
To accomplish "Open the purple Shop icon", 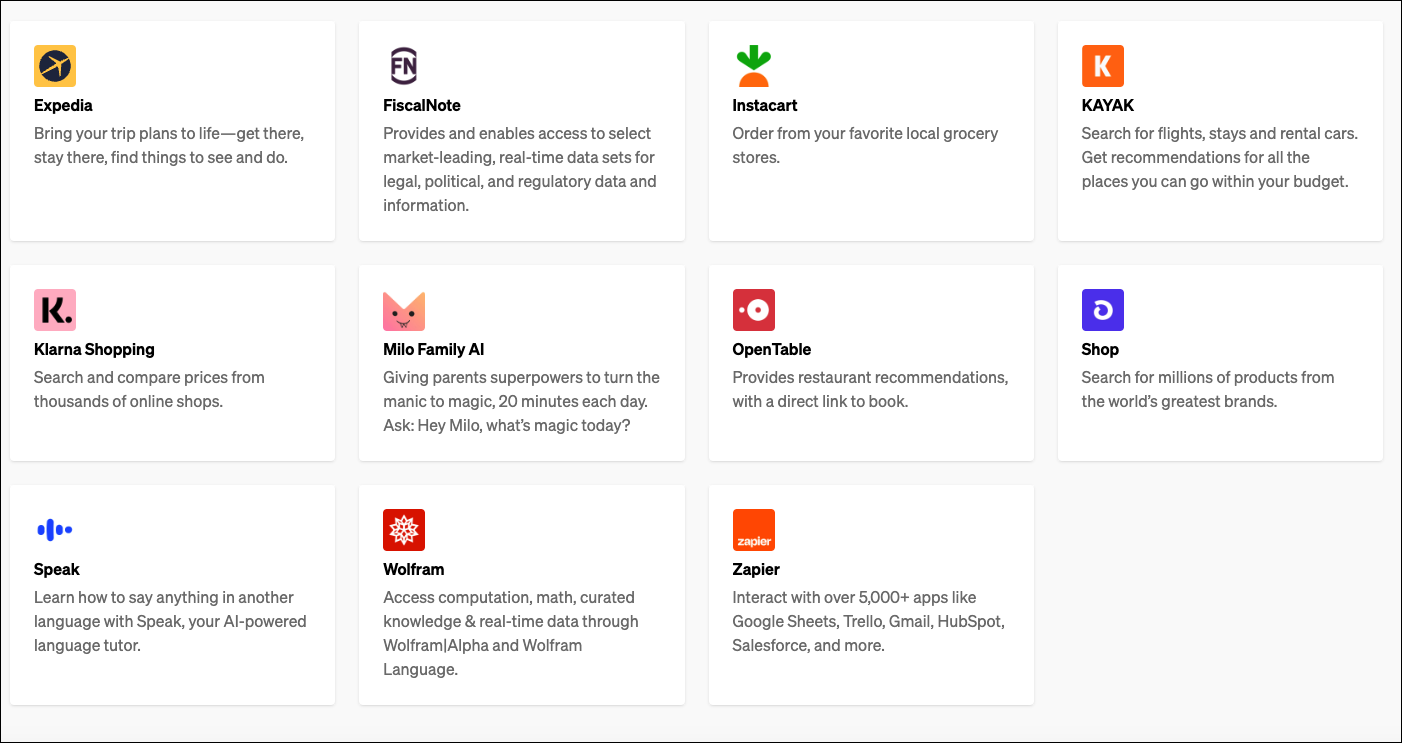I will 1102,310.
